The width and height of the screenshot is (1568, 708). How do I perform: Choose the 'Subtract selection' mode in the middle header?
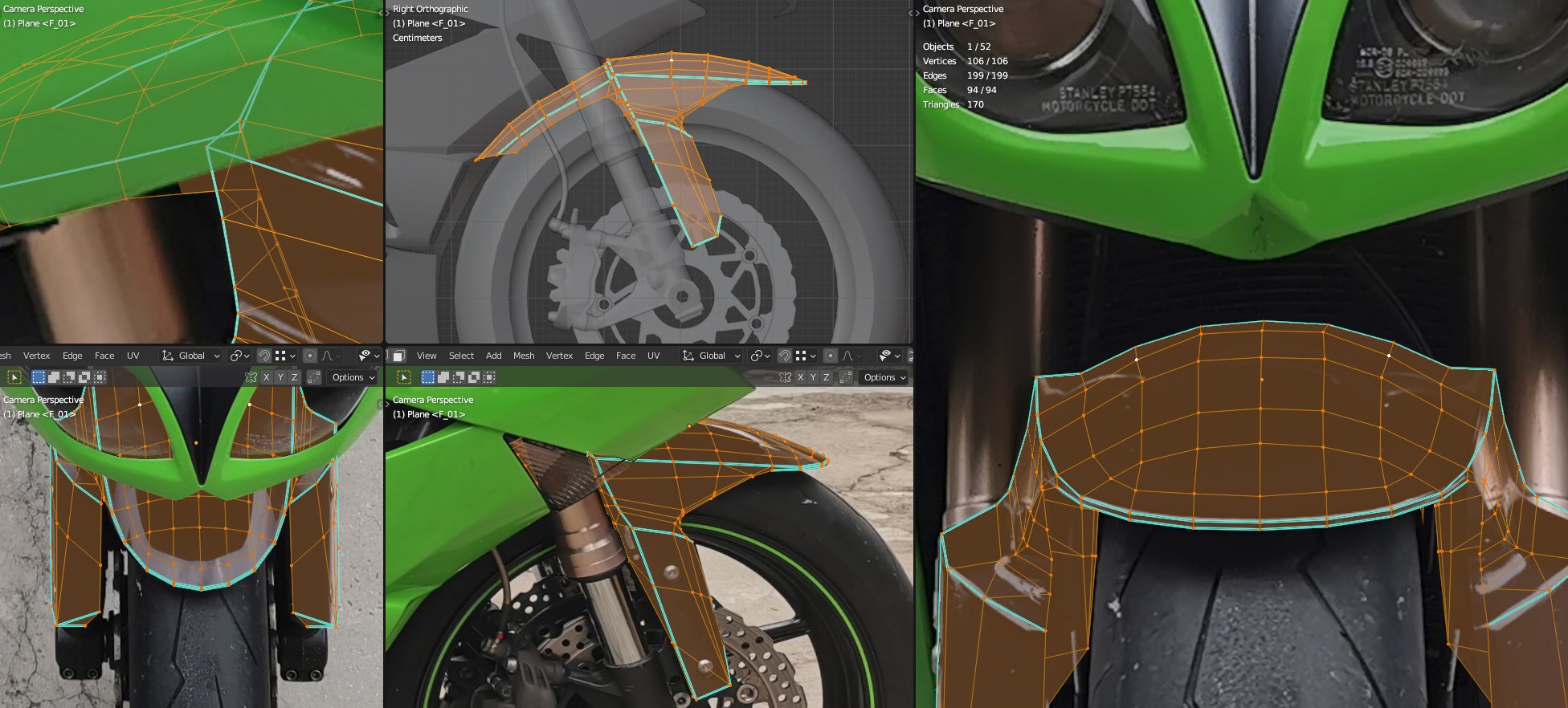click(459, 376)
